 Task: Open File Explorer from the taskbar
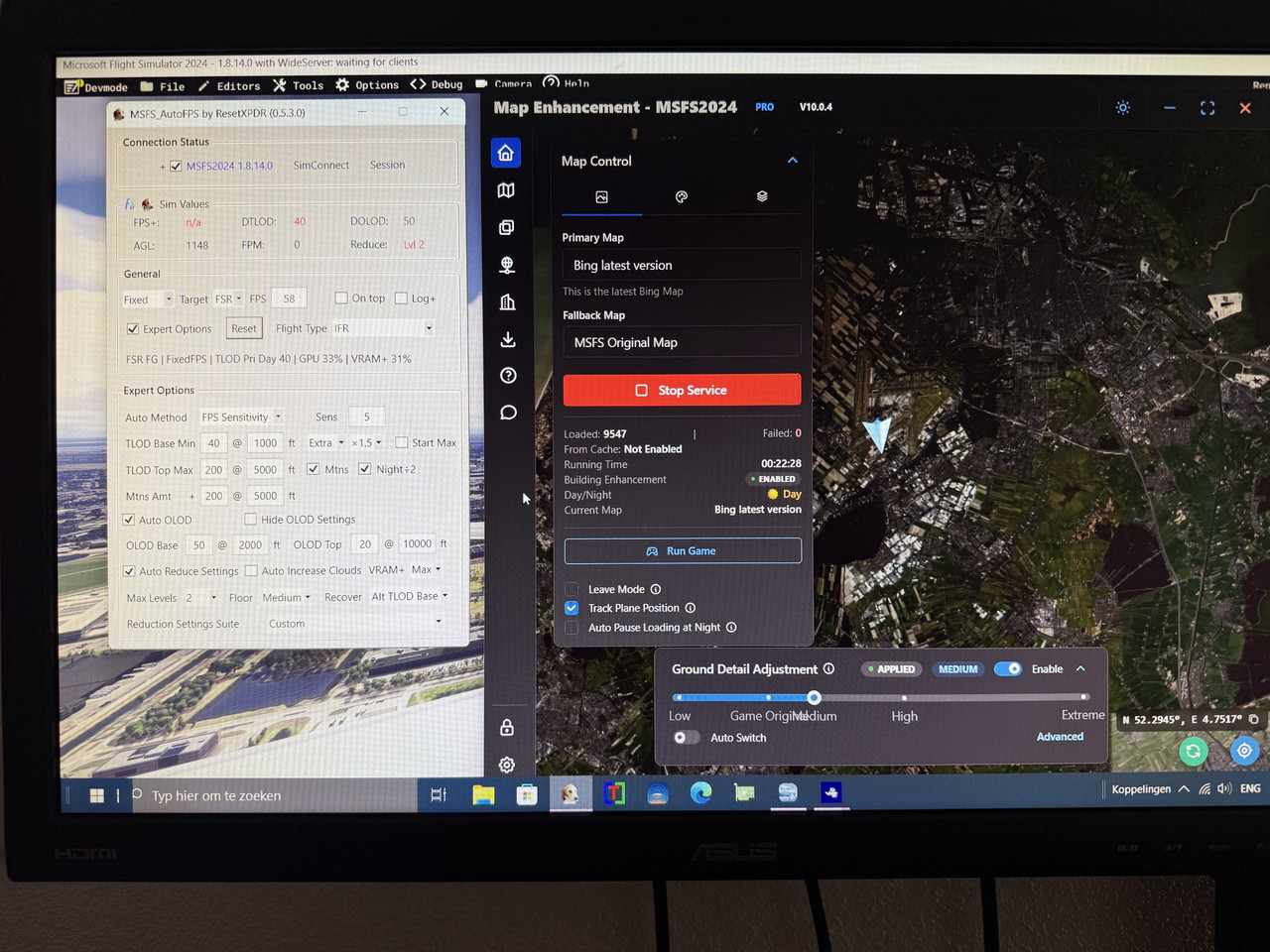483,794
